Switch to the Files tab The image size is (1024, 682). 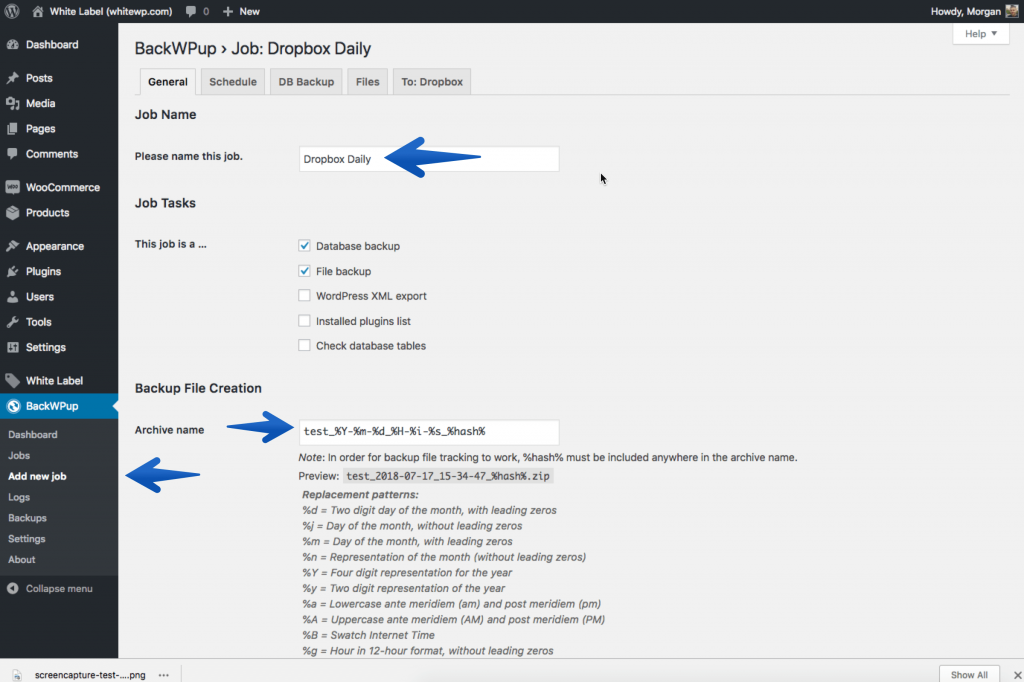click(367, 82)
